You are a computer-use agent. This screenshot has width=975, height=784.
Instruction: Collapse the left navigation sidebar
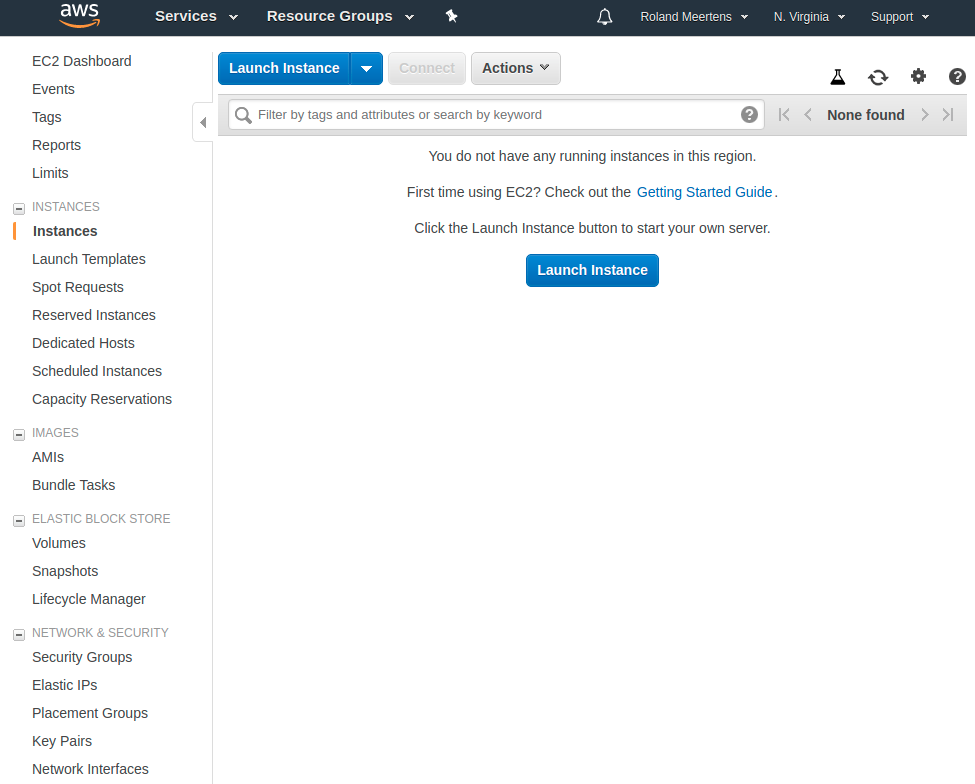pyautogui.click(x=203, y=122)
